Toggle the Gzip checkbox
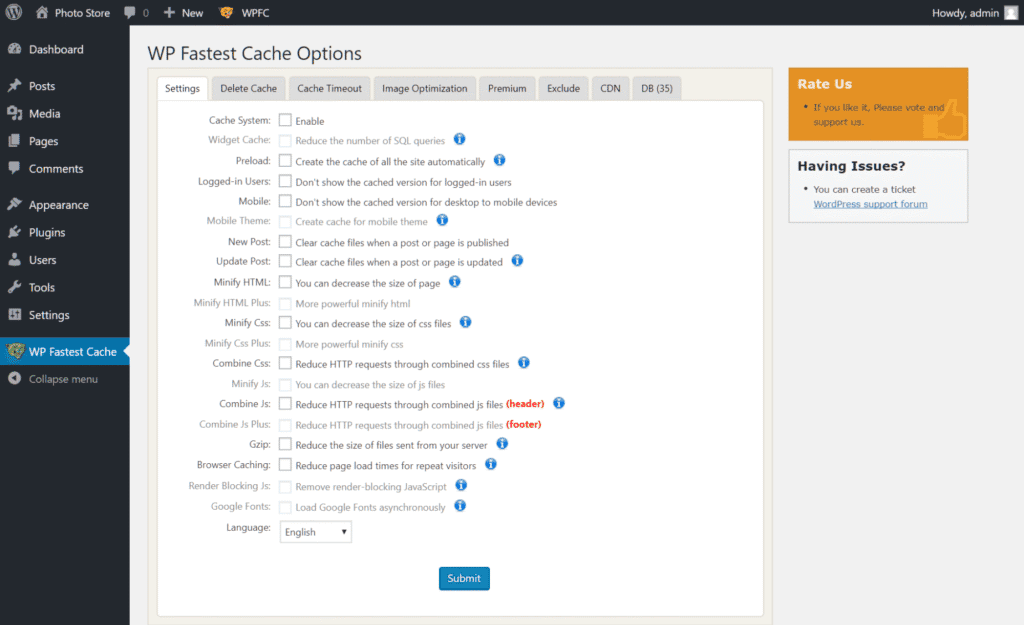The height and width of the screenshot is (625, 1024). coord(285,444)
